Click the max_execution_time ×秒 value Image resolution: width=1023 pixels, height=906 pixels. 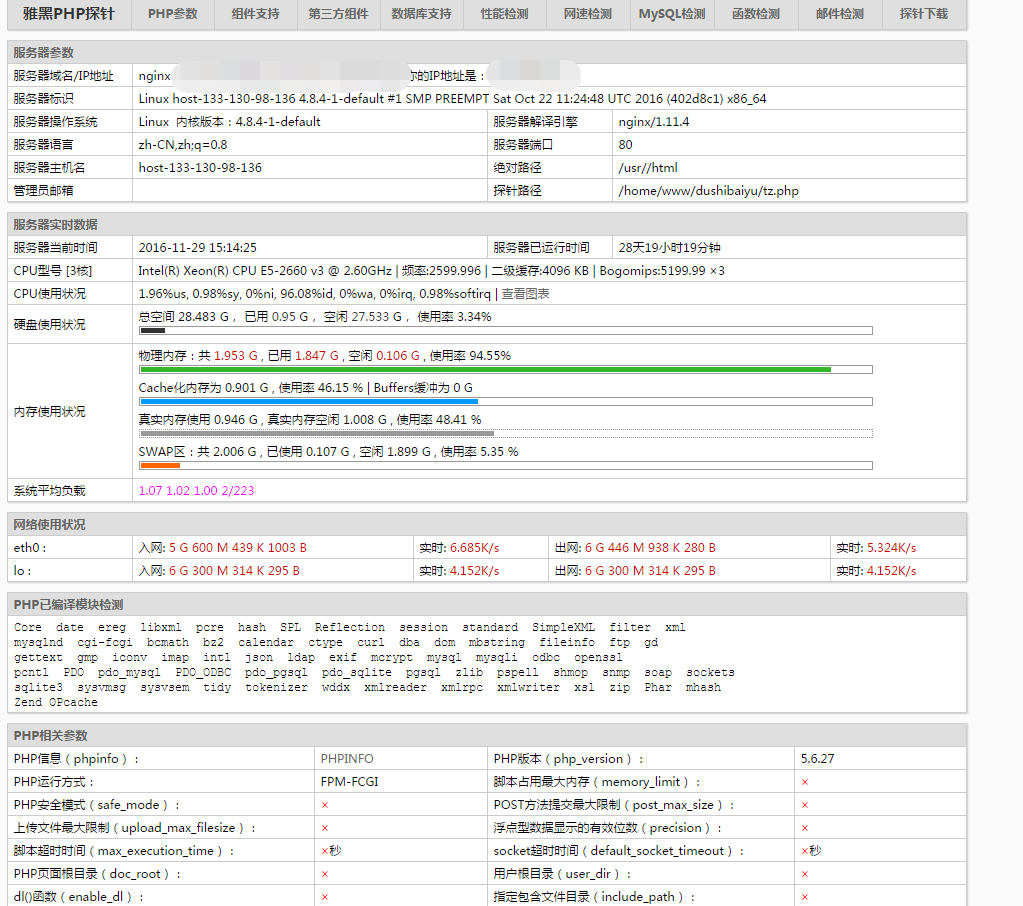(x=331, y=851)
